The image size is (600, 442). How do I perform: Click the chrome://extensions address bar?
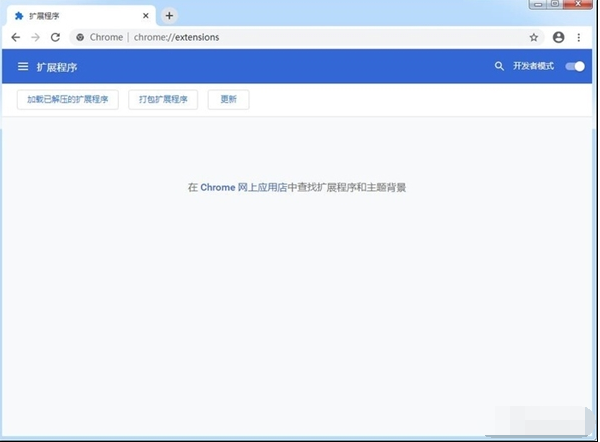pos(306,37)
